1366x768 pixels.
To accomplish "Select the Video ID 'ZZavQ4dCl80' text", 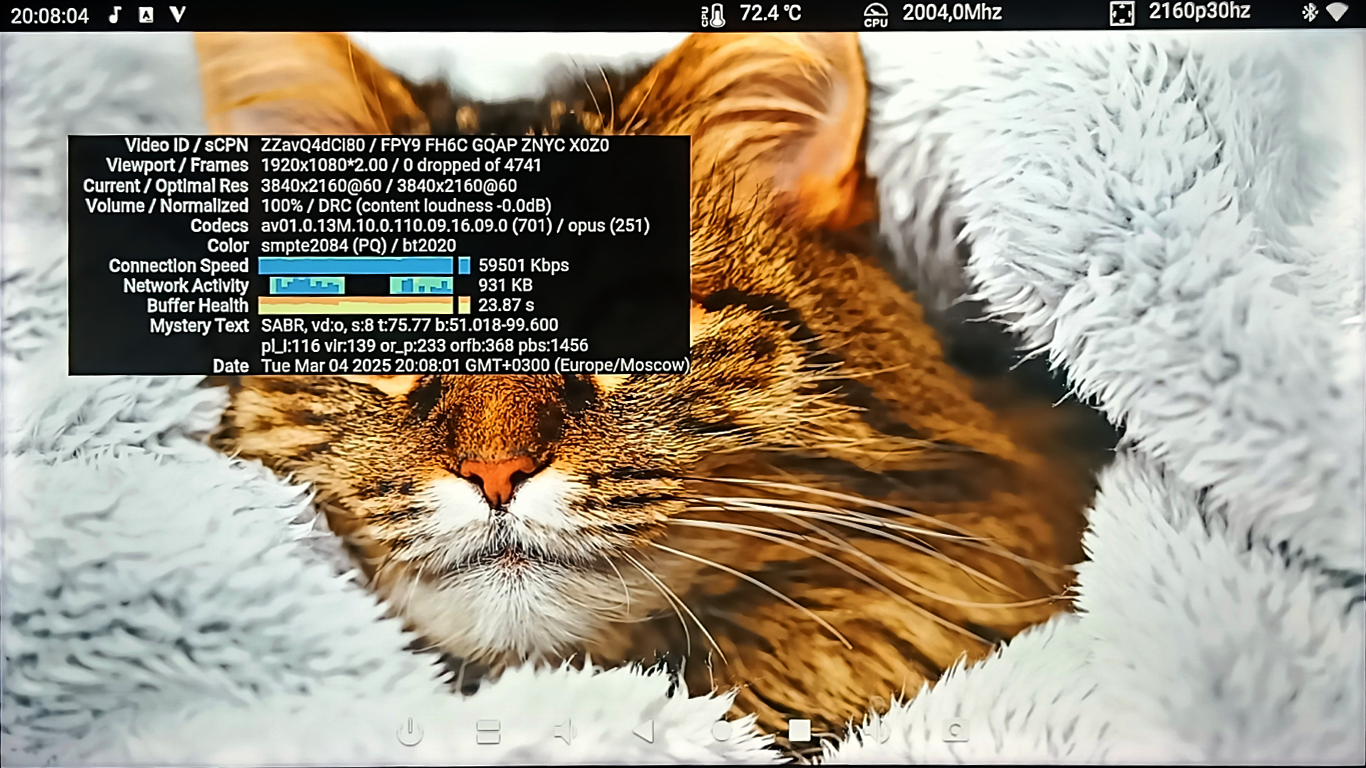I will point(311,145).
